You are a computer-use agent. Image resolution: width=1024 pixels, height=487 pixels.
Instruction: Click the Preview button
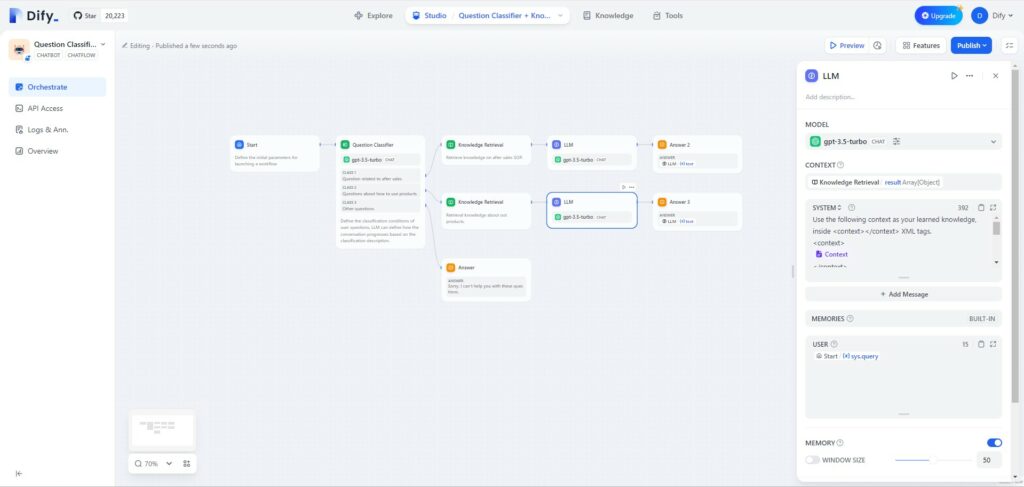[847, 46]
